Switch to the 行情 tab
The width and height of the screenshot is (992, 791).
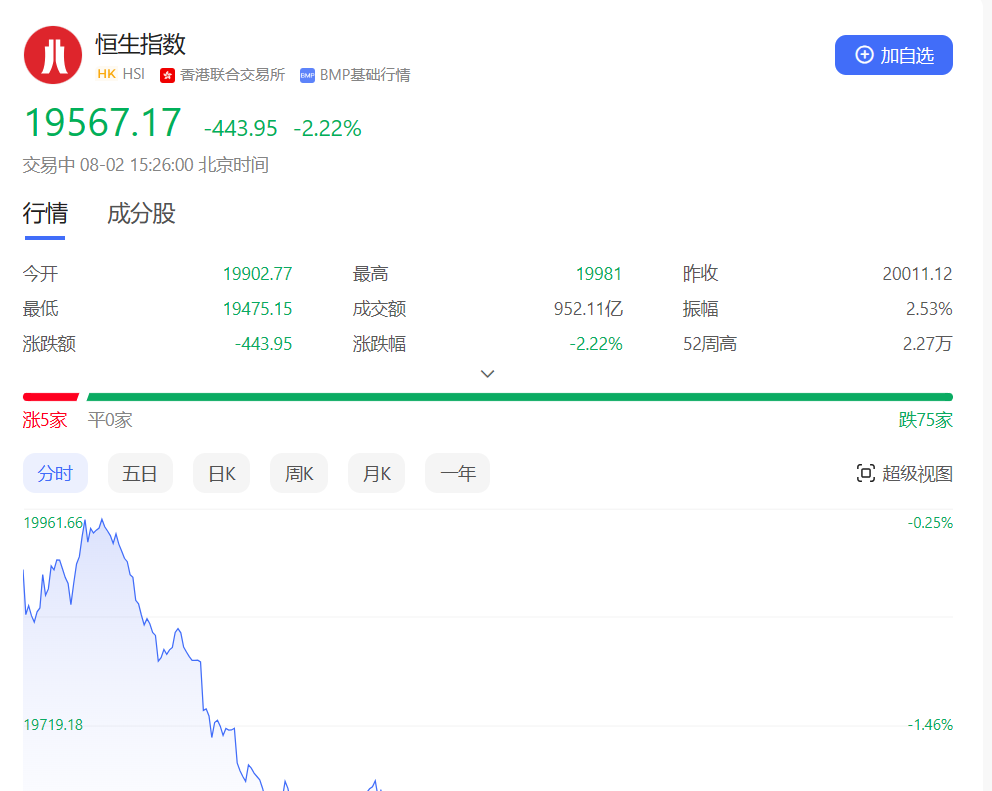45,214
